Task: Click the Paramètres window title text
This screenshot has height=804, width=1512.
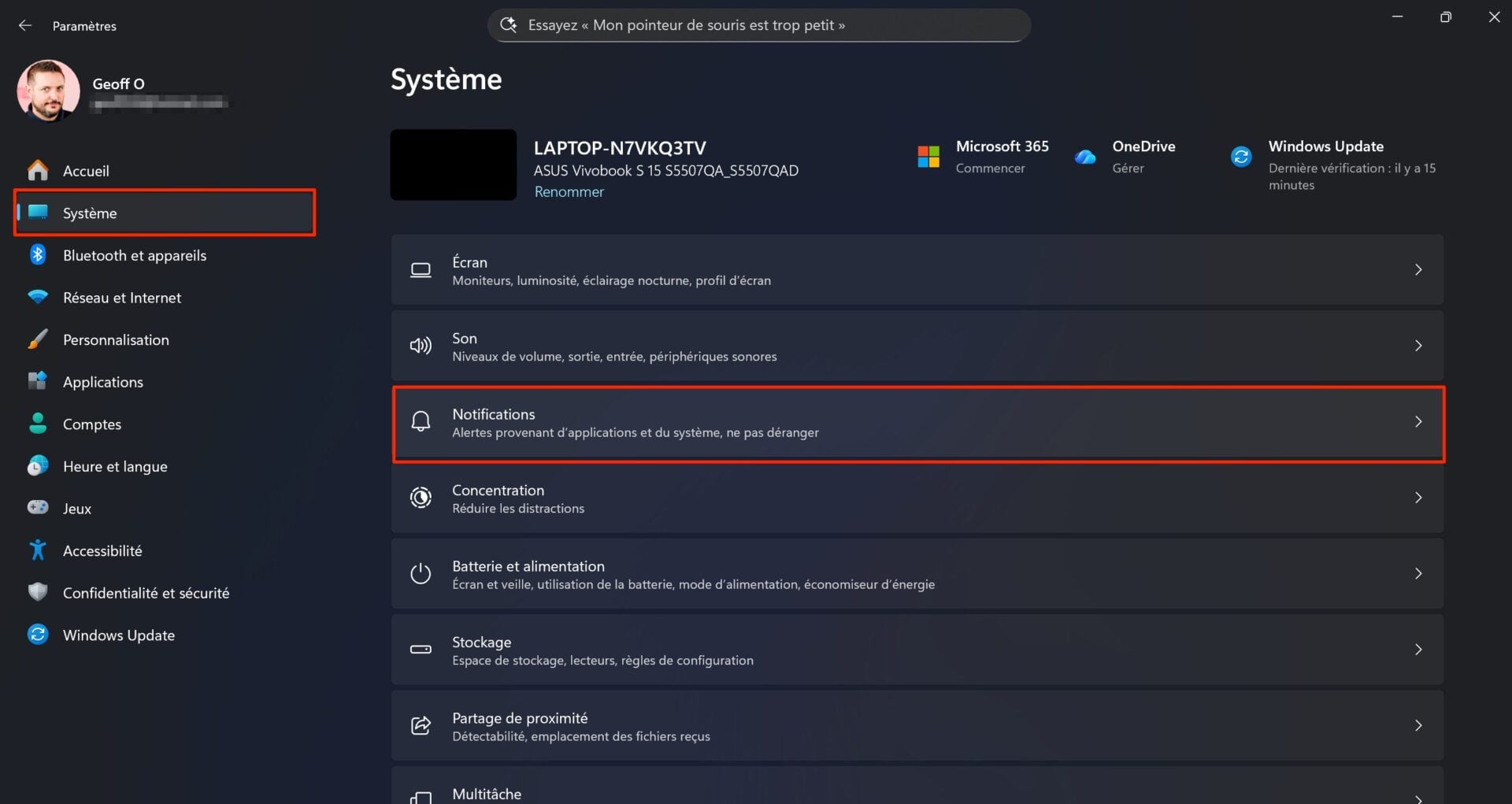Action: [84, 26]
